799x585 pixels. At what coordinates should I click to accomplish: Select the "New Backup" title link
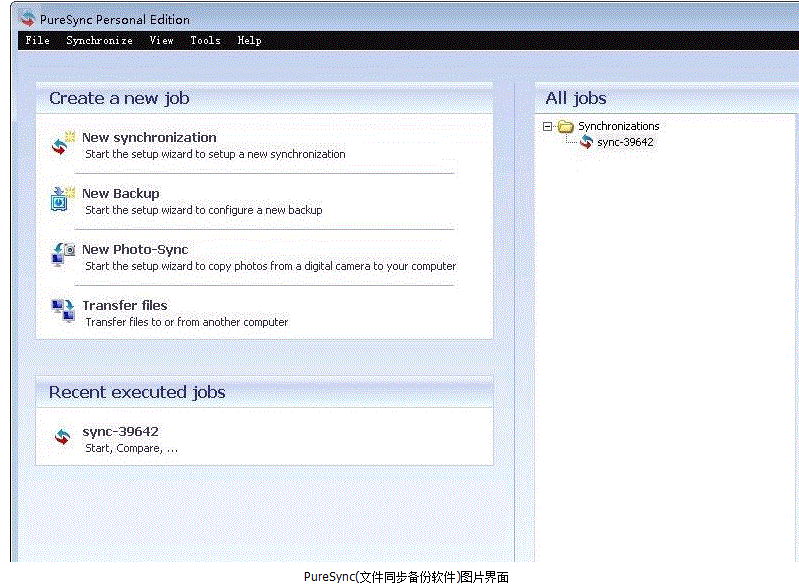pyautogui.click(x=120, y=193)
